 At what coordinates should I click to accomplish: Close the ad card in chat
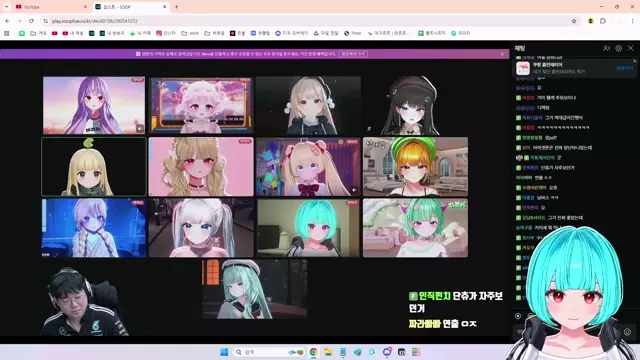(x=634, y=61)
